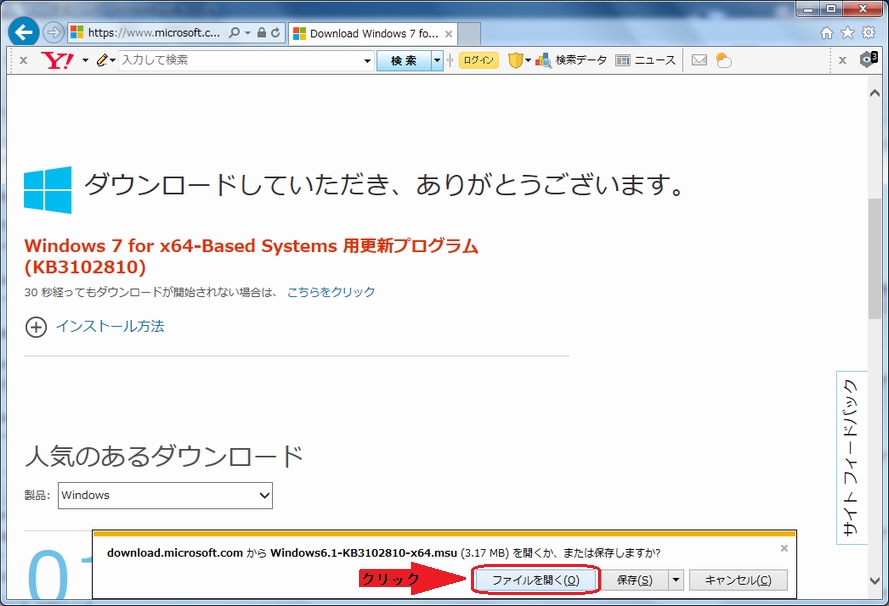Click the refresh page icon
Image resolution: width=889 pixels, height=606 pixels.
tap(276, 33)
